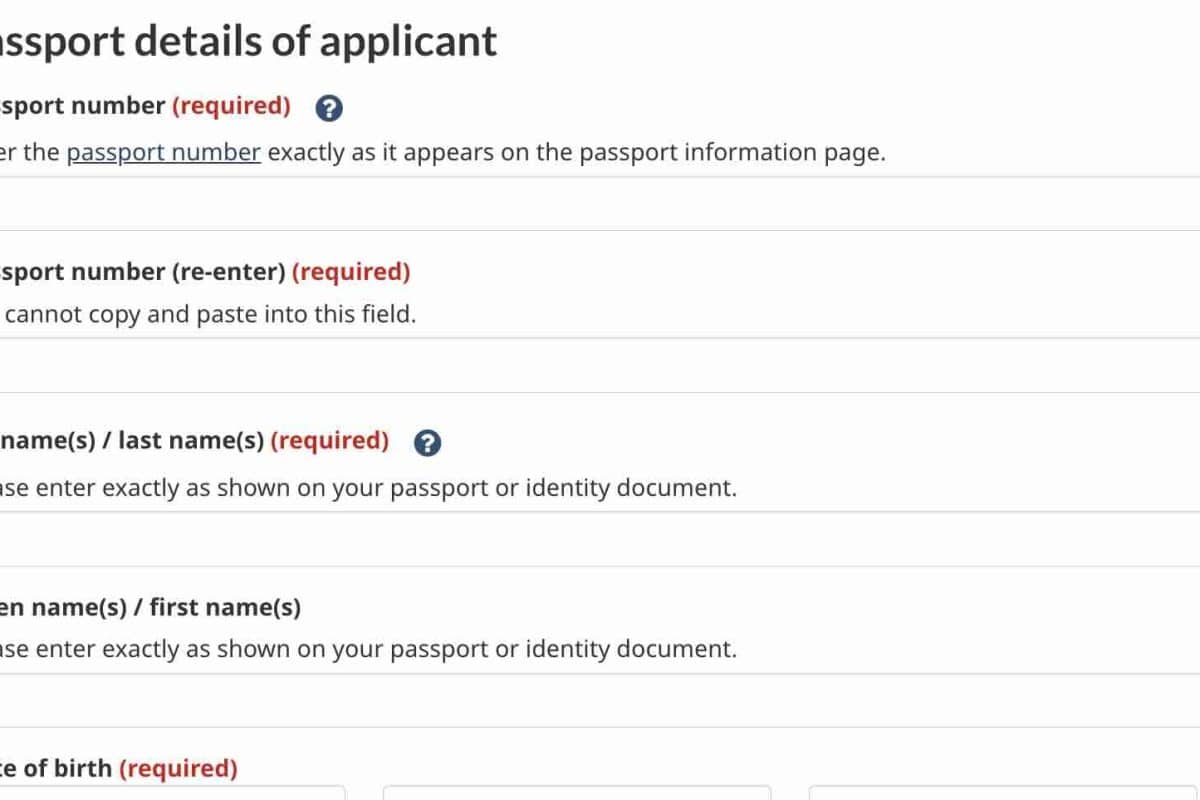This screenshot has height=800, width=1200.
Task: Click the 'first name(s)' field label
Action: (x=150, y=607)
